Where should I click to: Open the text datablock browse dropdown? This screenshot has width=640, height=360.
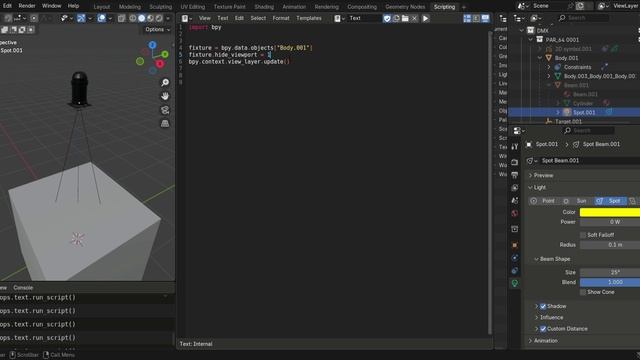coord(340,18)
